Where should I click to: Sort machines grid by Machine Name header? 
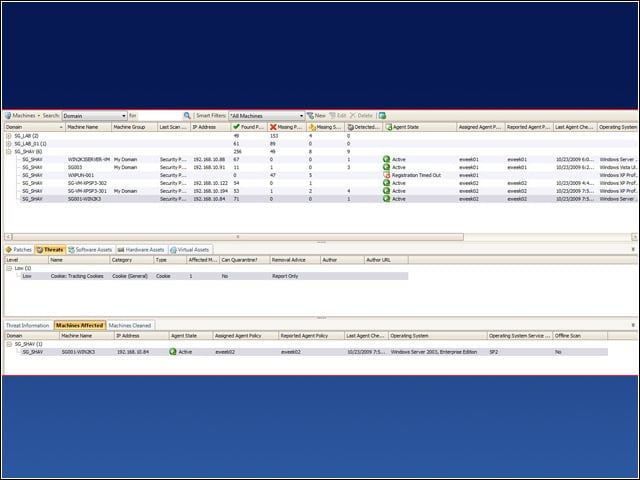click(88, 127)
